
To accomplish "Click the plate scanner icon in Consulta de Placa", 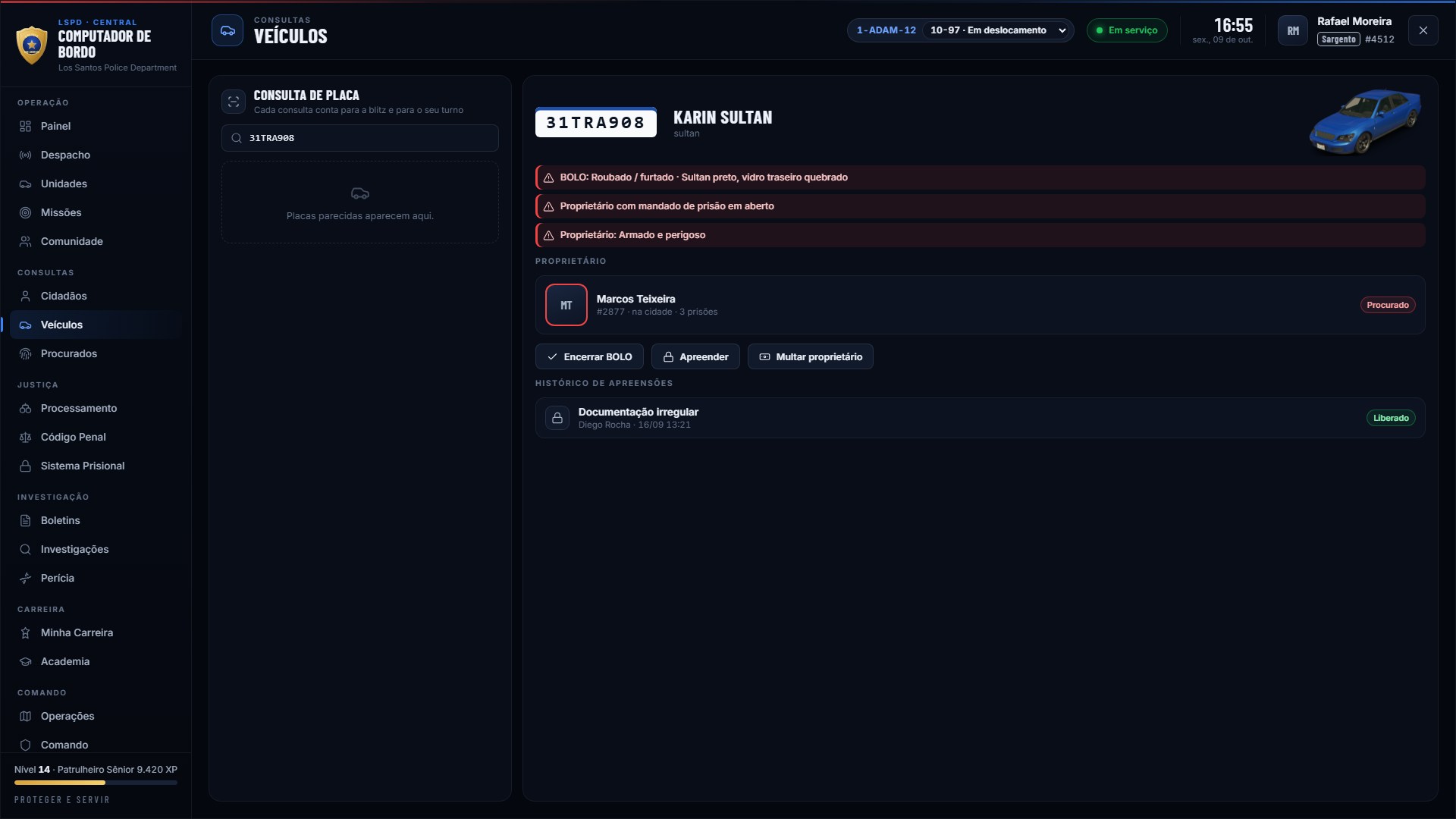I will click(x=234, y=102).
